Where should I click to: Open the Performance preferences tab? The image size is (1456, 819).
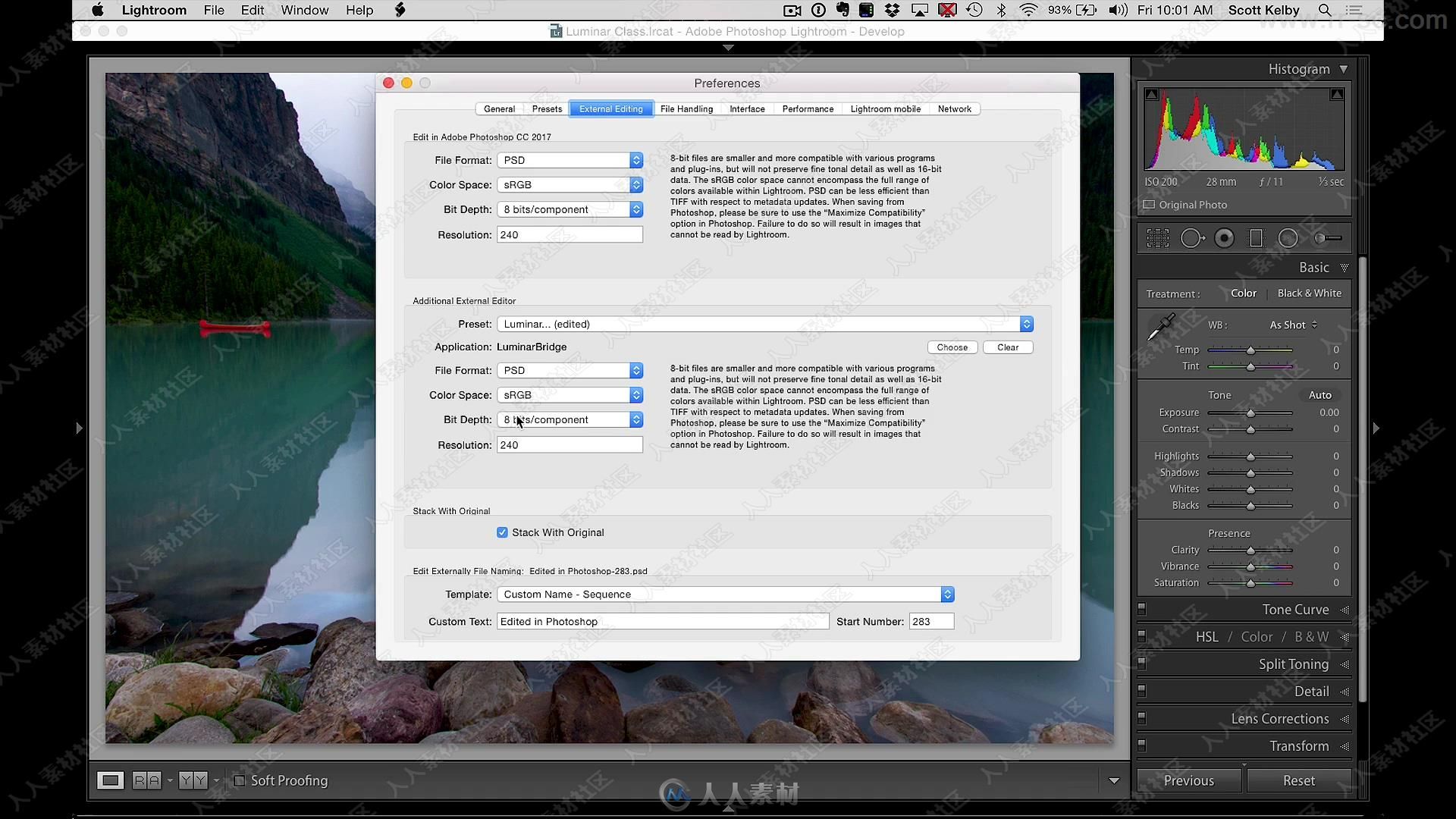pos(808,109)
